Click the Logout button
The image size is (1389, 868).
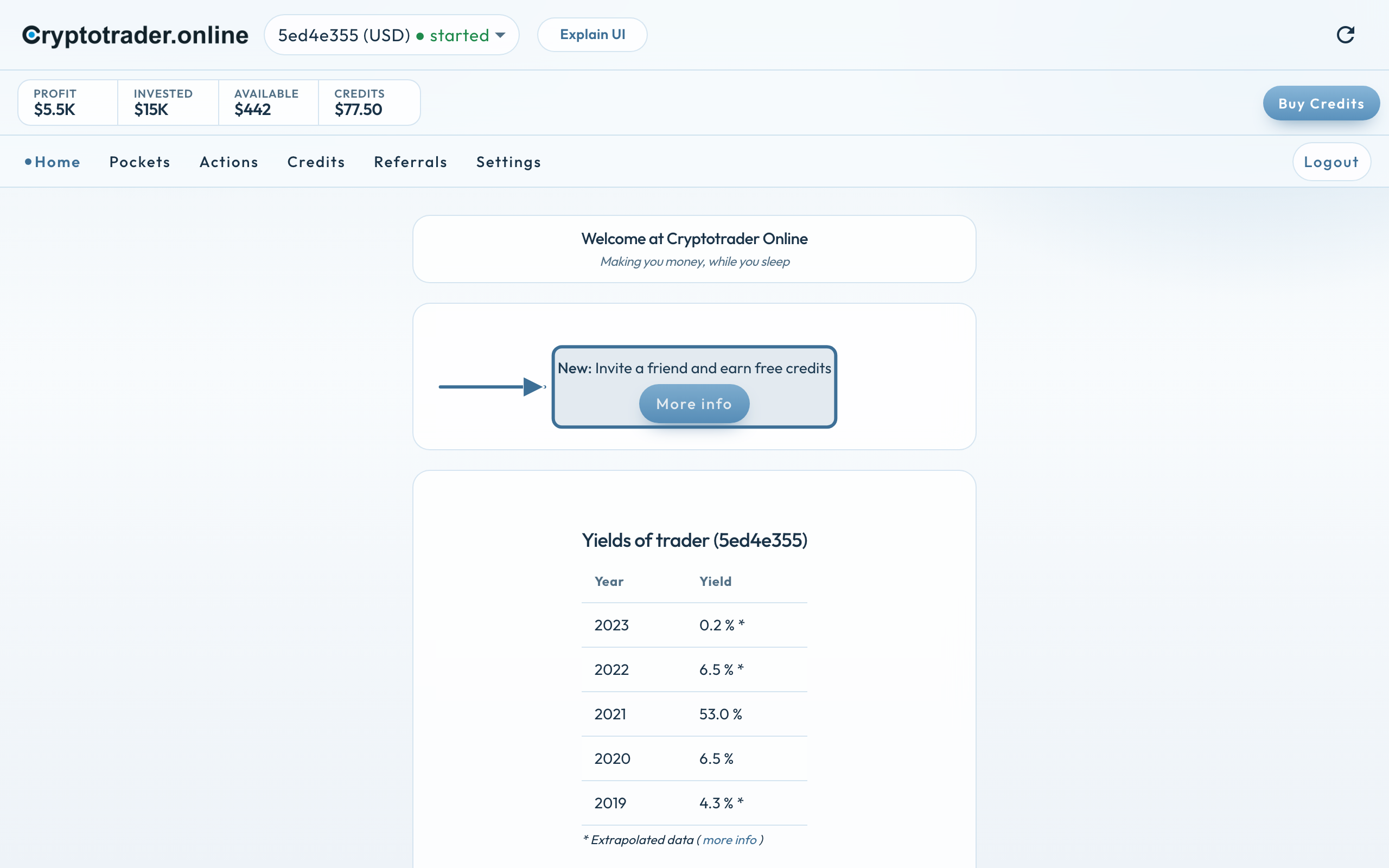1331,162
